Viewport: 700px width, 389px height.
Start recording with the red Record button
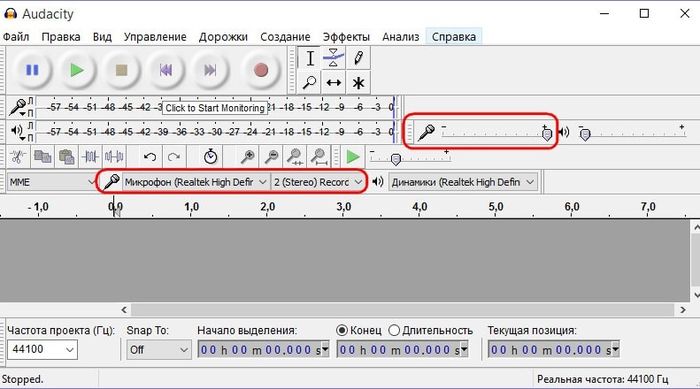pyautogui.click(x=261, y=70)
